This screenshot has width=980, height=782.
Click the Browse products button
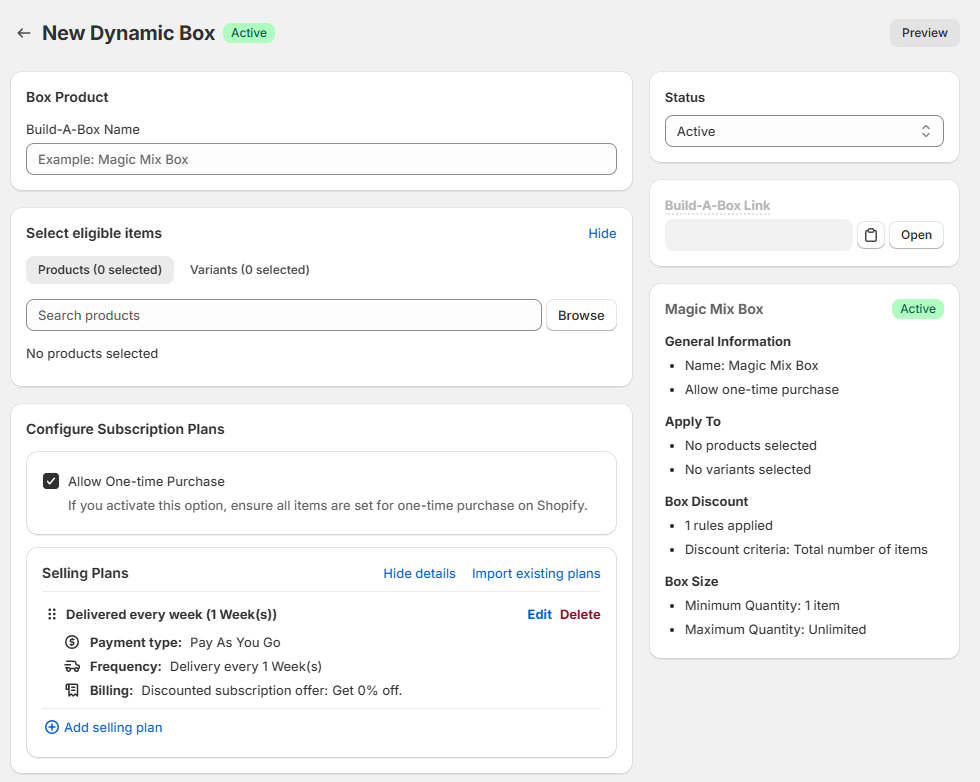pos(581,315)
